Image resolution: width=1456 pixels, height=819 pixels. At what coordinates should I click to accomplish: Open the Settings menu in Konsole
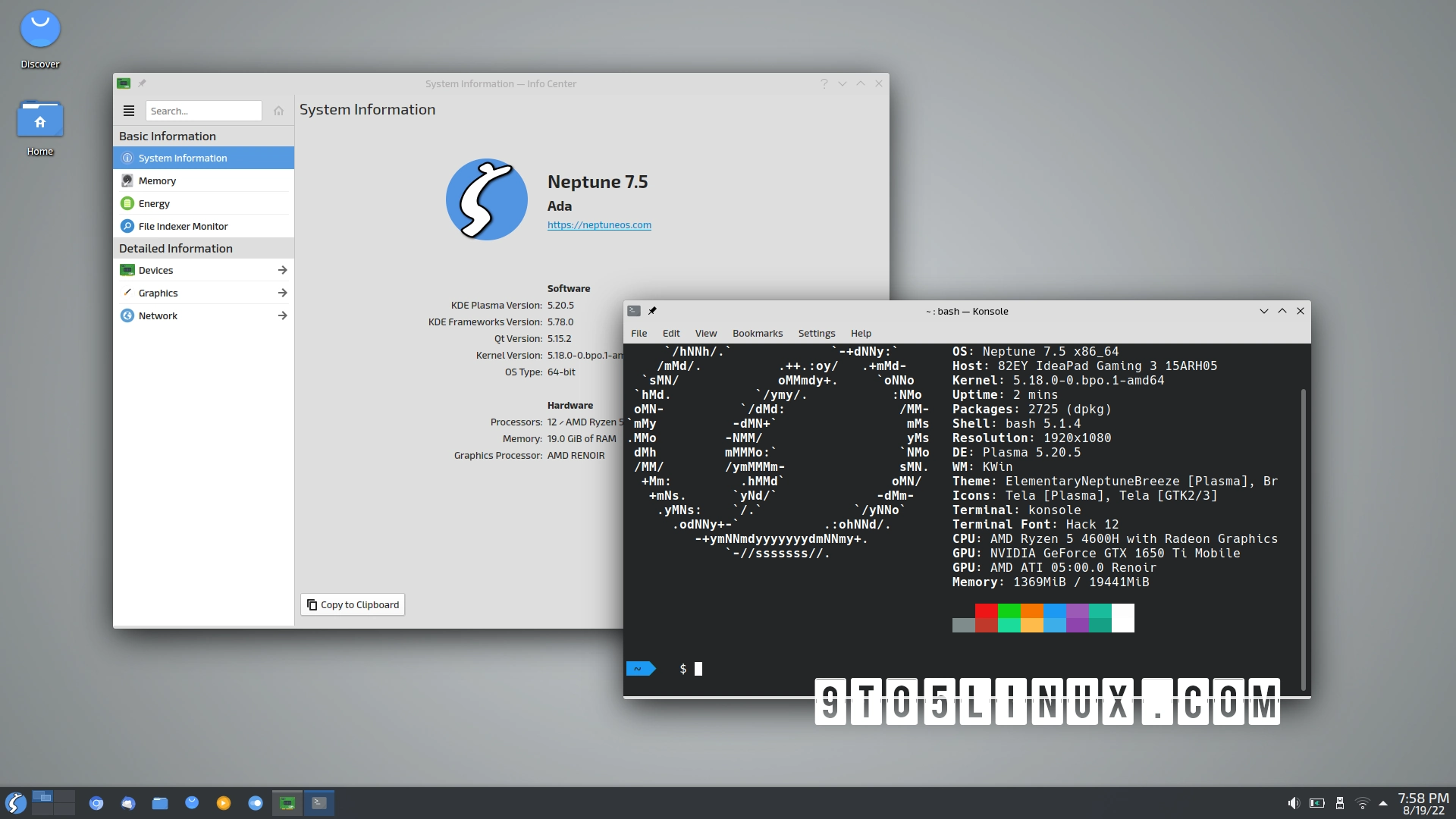click(x=816, y=334)
